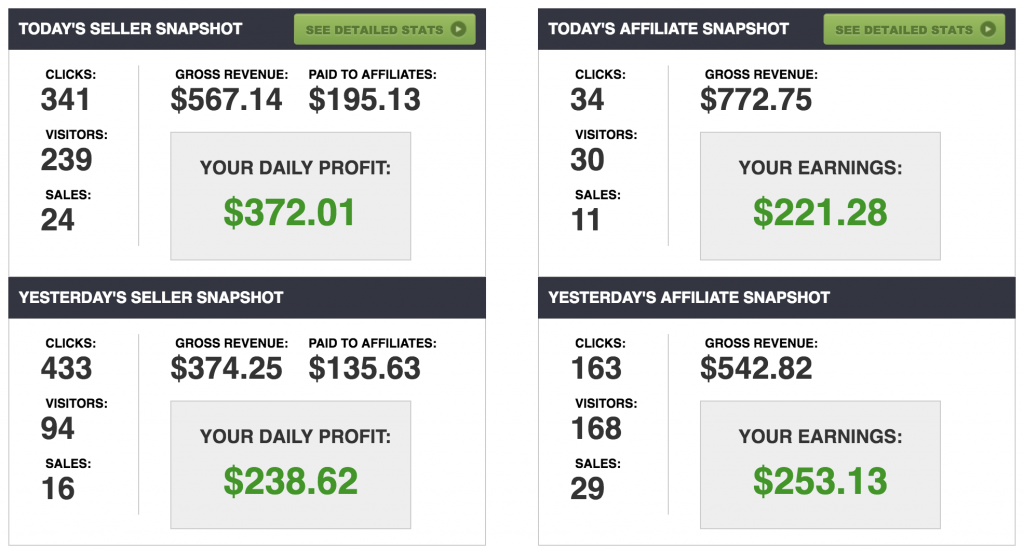Select Yesterday's Seller Snapshot header
This screenshot has width=1024, height=551.
151,298
